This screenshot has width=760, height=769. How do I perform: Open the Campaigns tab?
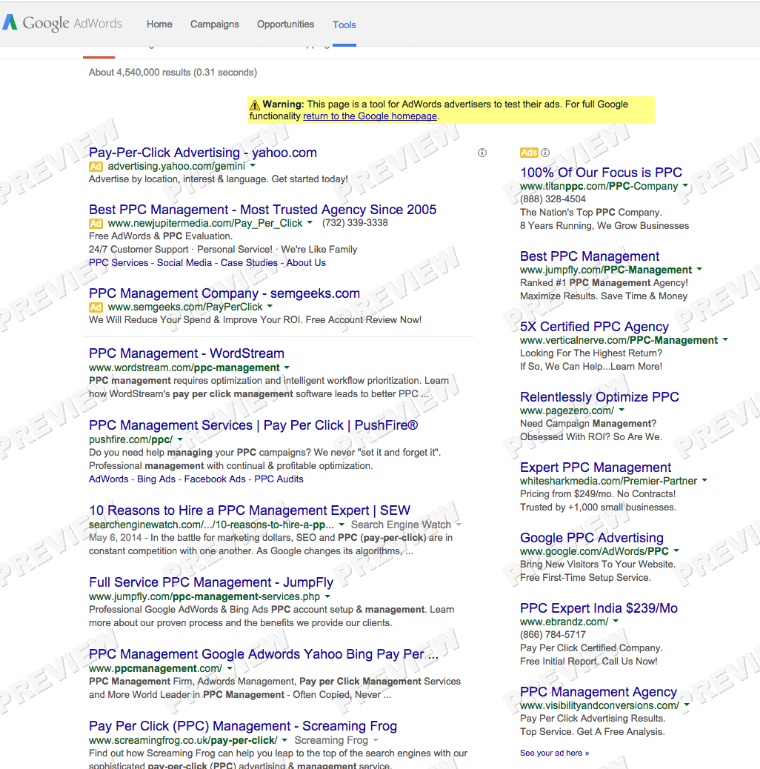pyautogui.click(x=215, y=24)
